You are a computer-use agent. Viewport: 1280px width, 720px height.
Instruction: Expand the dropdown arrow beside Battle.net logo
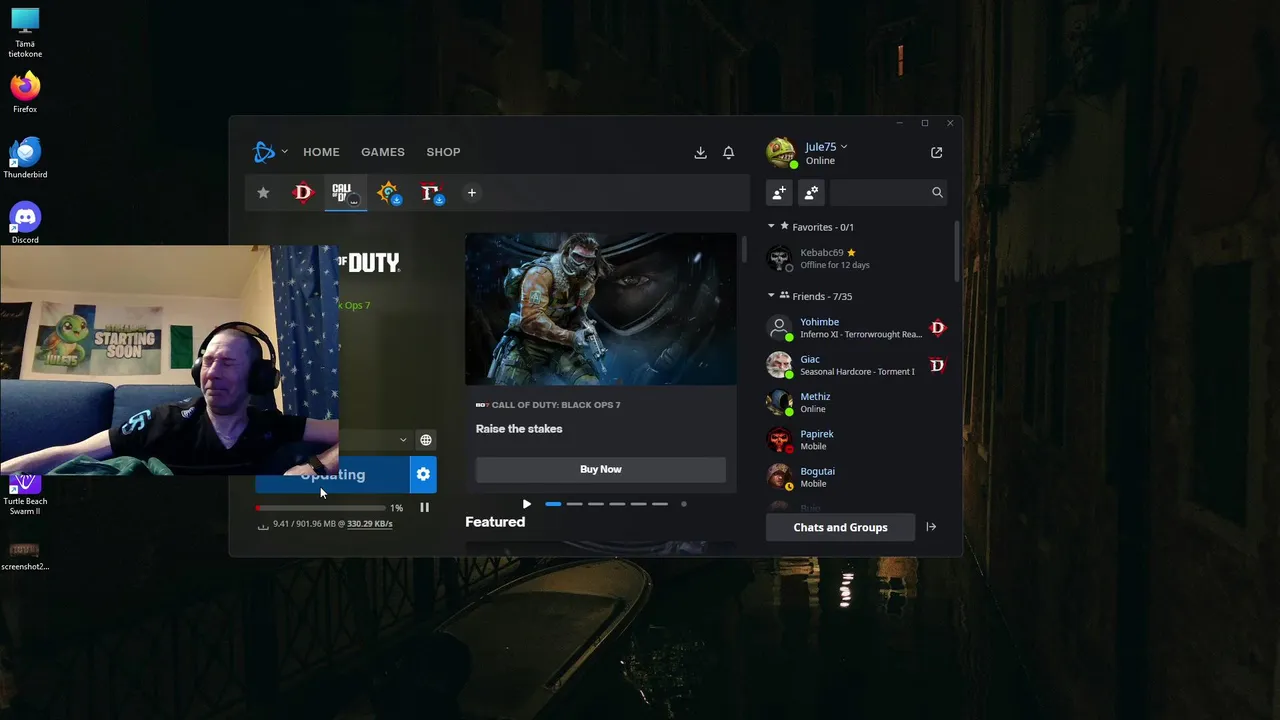(x=284, y=152)
